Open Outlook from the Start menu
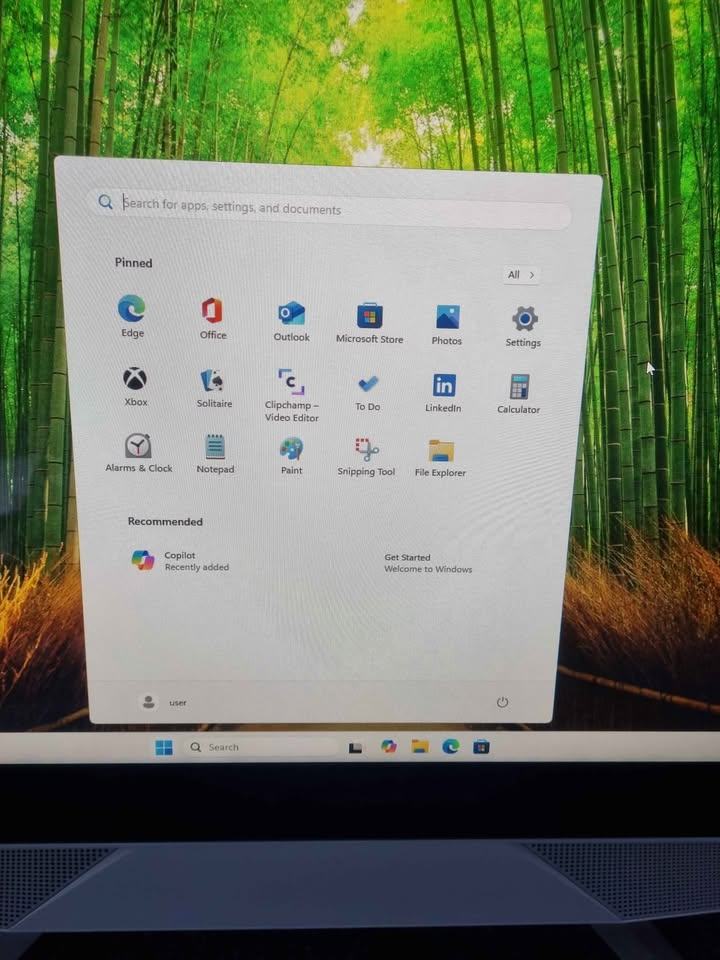This screenshot has width=720, height=960. click(x=291, y=321)
